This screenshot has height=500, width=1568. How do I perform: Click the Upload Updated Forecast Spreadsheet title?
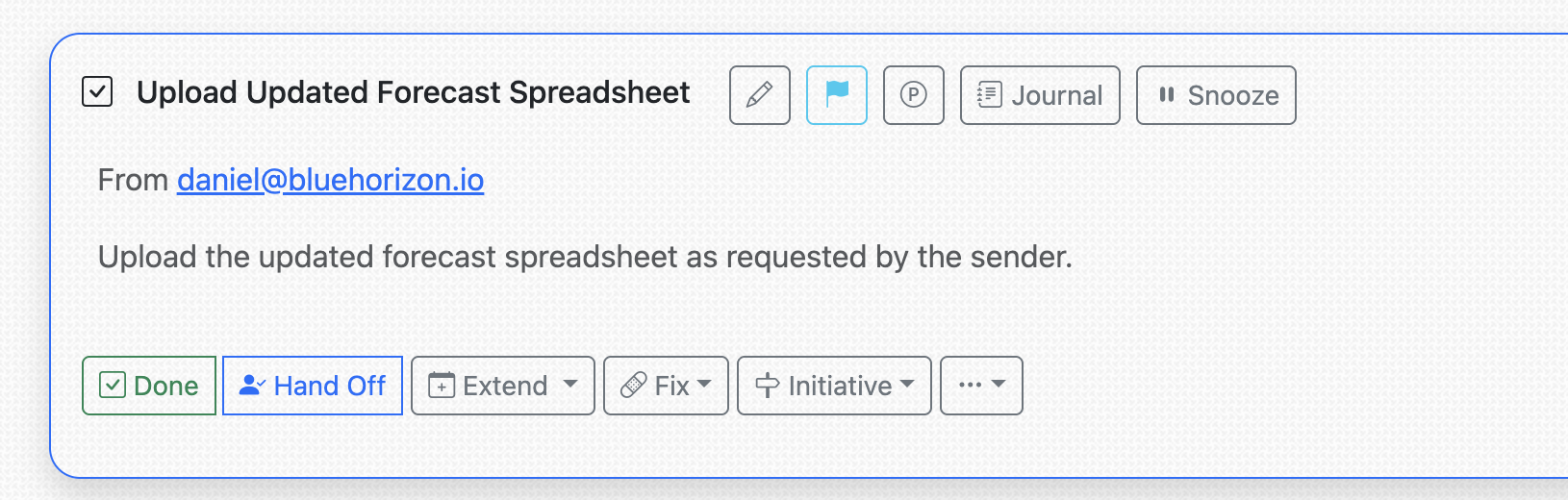coord(413,92)
